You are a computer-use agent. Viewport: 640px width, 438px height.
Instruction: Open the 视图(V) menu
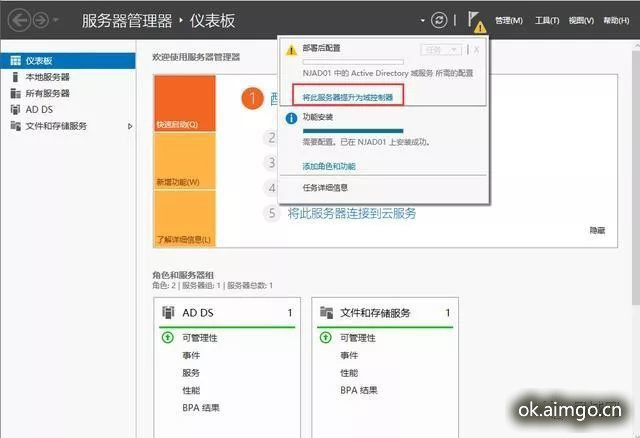pos(581,20)
